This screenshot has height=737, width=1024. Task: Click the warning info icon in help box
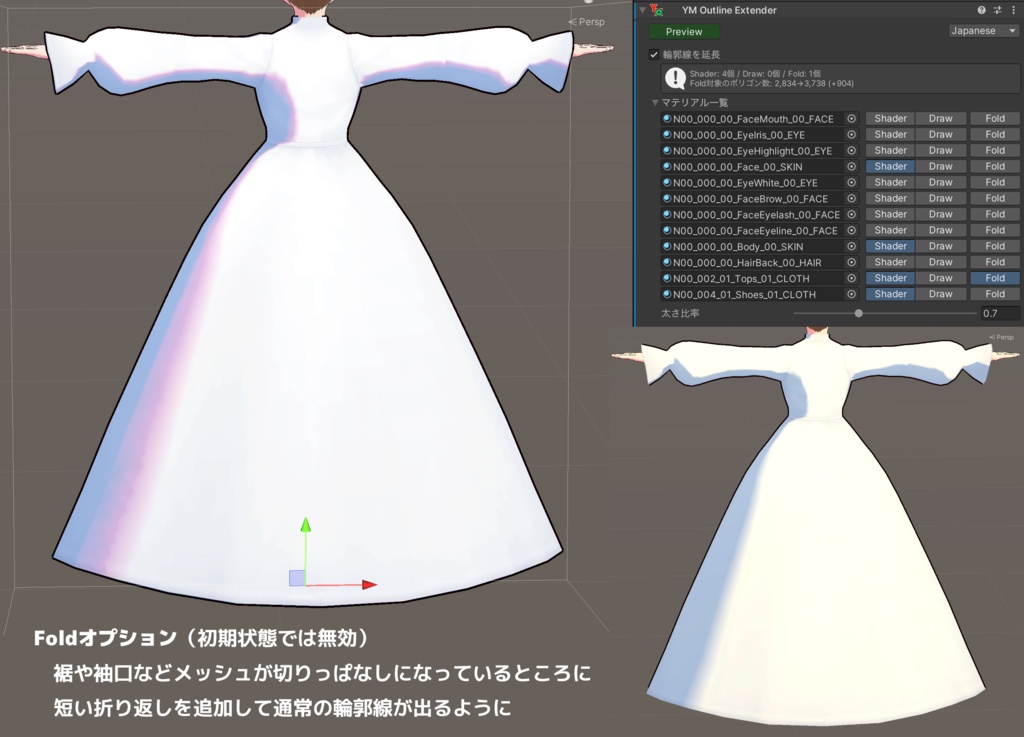[675, 79]
